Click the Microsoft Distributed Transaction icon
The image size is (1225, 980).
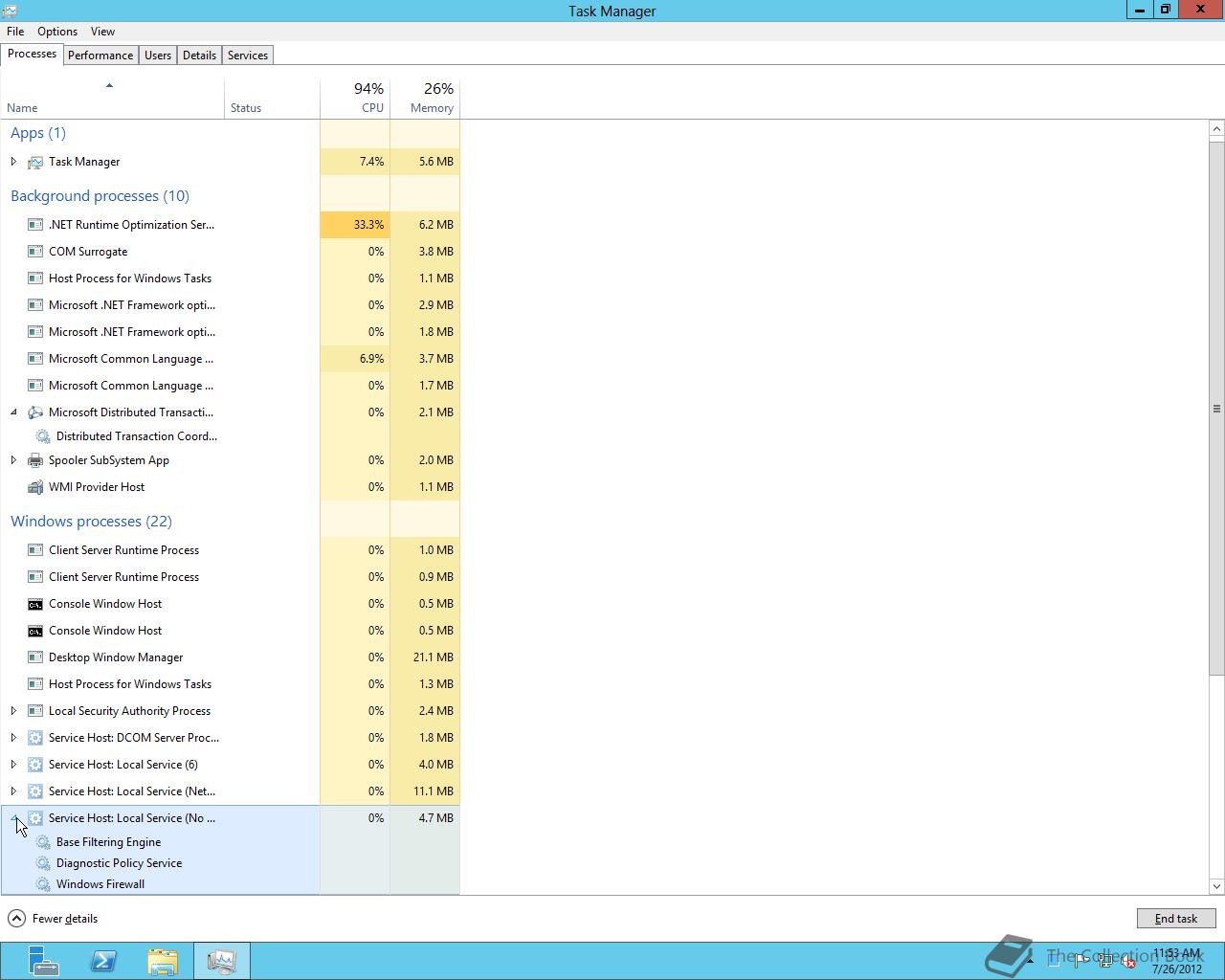(35, 412)
